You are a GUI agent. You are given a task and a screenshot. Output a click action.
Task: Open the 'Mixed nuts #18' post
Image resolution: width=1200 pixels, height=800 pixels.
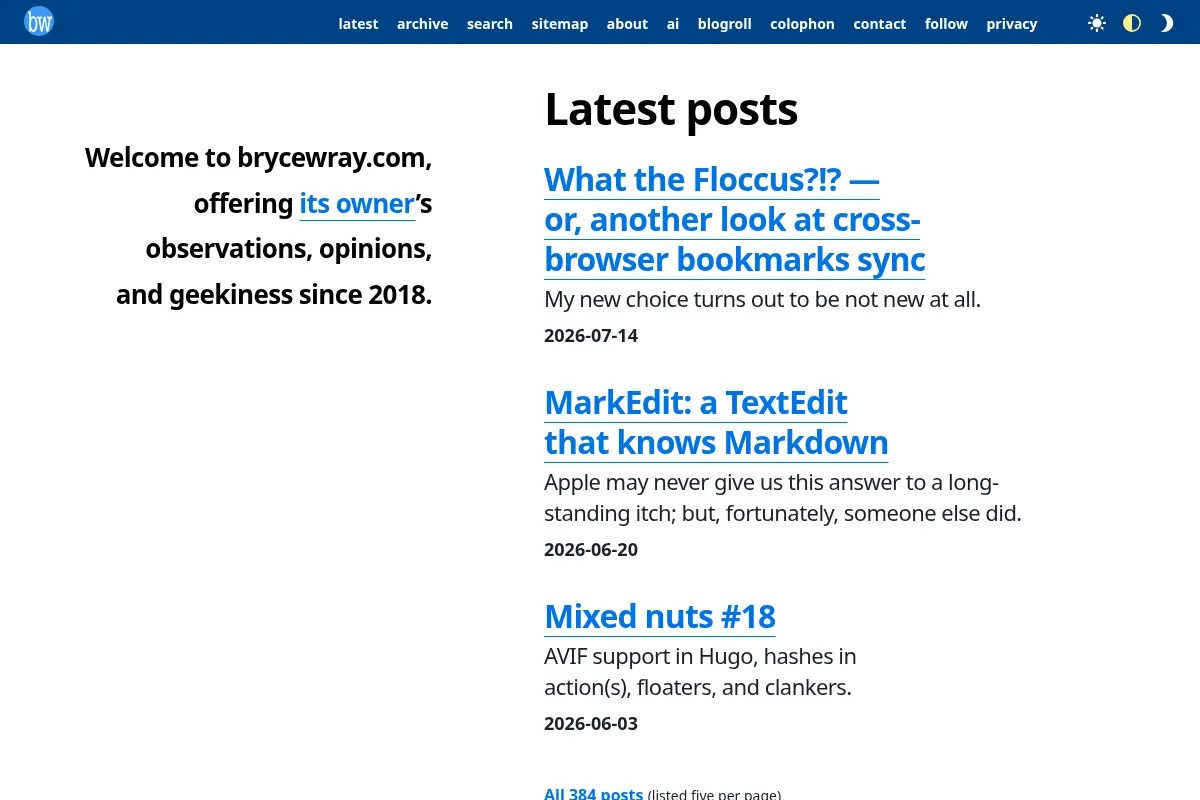coord(660,616)
